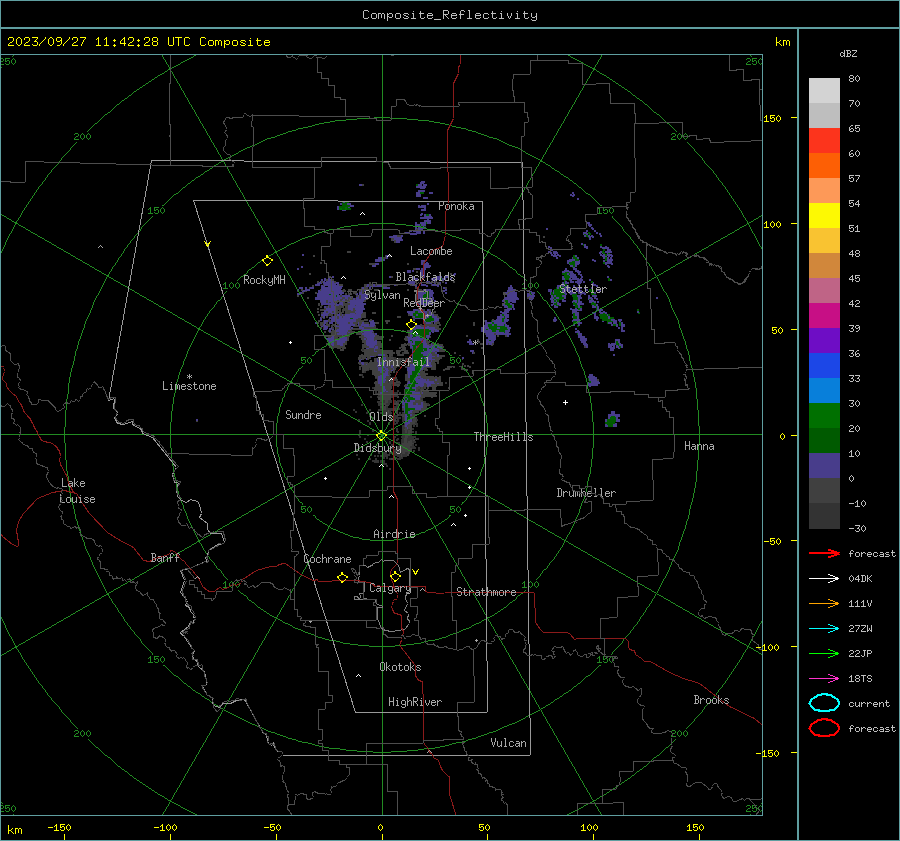Screen dimensions: 900x841
Task: Select the blue 36–33 dBZ swatch
Action: (824, 365)
